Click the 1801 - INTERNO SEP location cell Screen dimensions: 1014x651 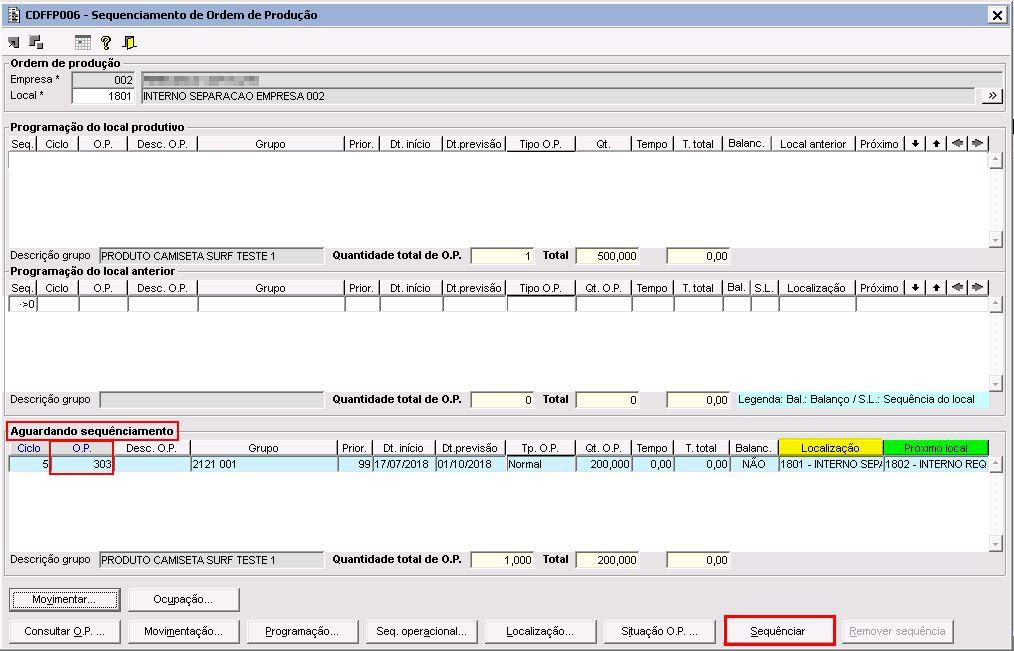click(x=831, y=464)
